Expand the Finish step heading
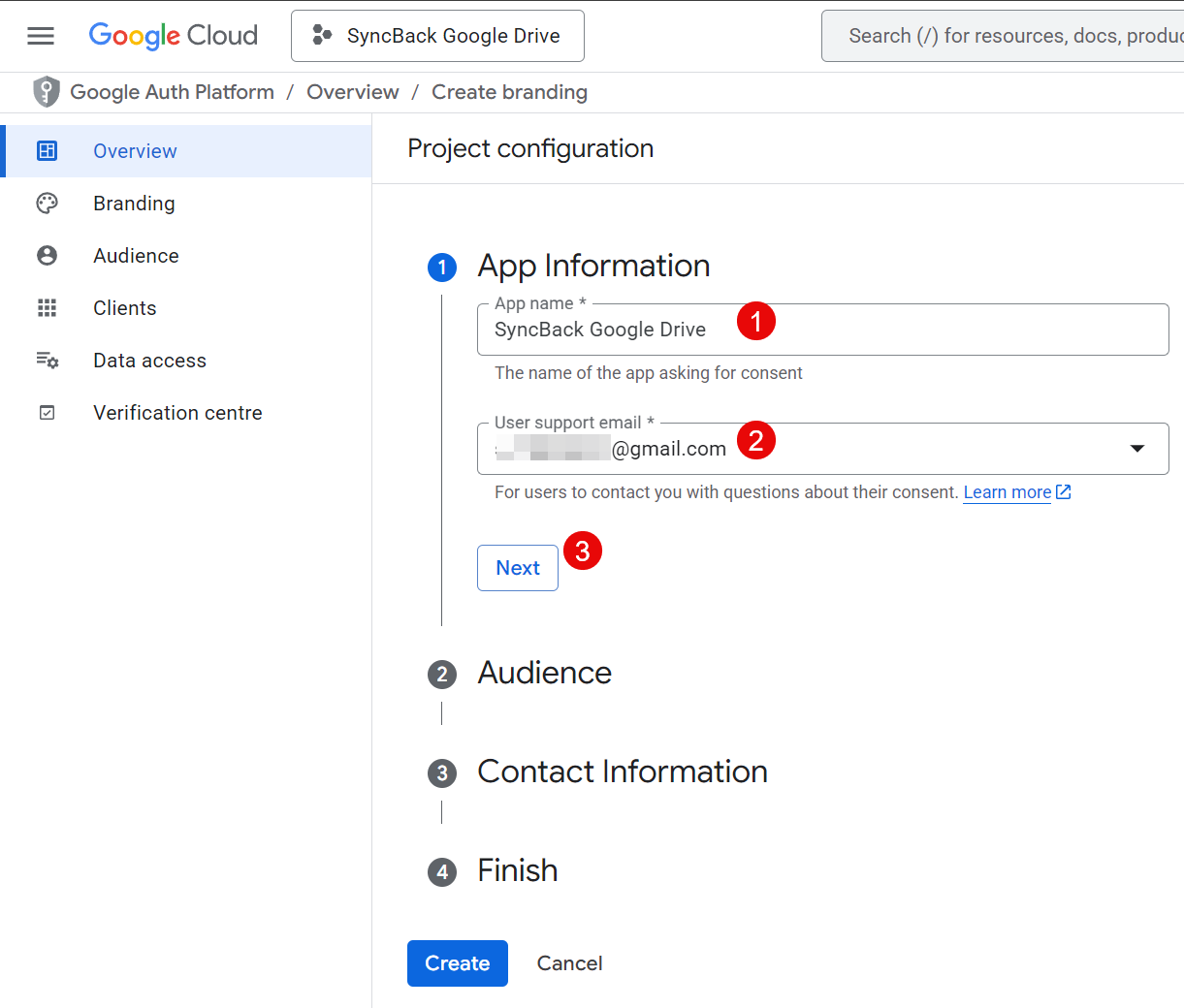Viewport: 1184px width, 1008px height. (x=518, y=871)
